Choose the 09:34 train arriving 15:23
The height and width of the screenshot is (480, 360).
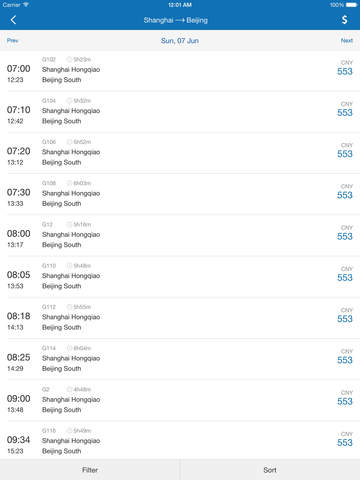click(x=180, y=441)
